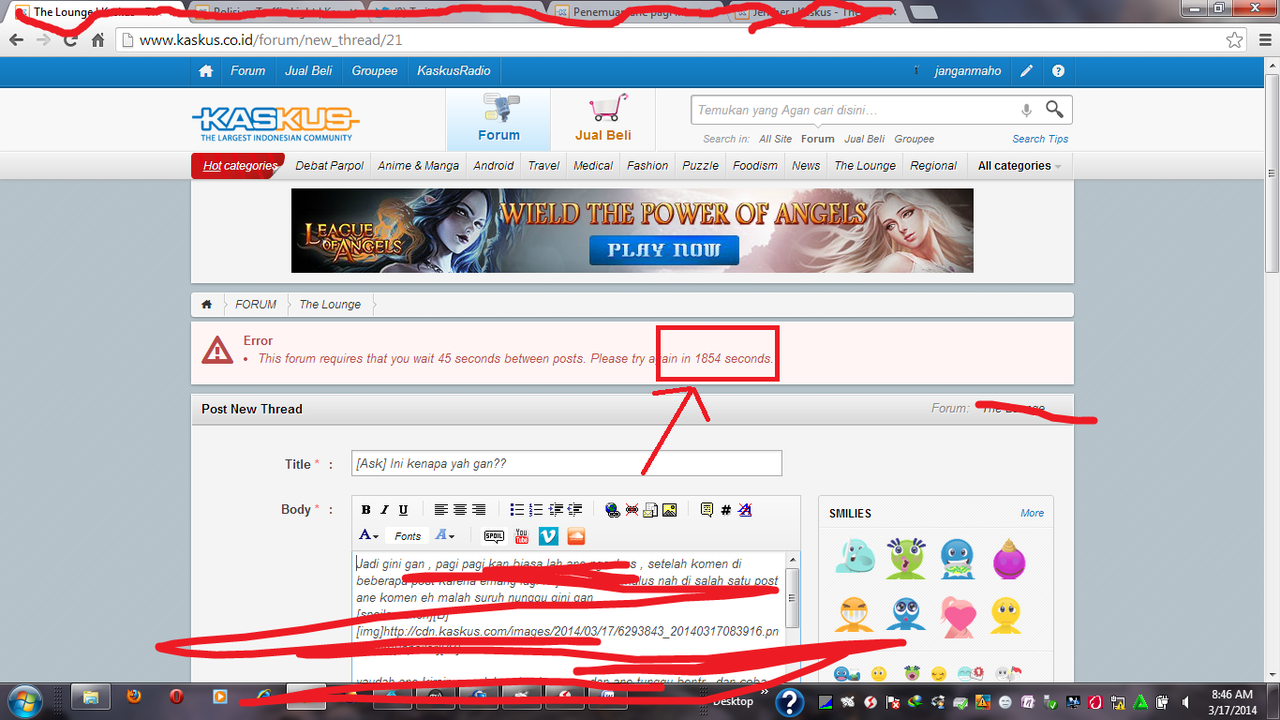Open janganmaho user menu

coord(967,71)
